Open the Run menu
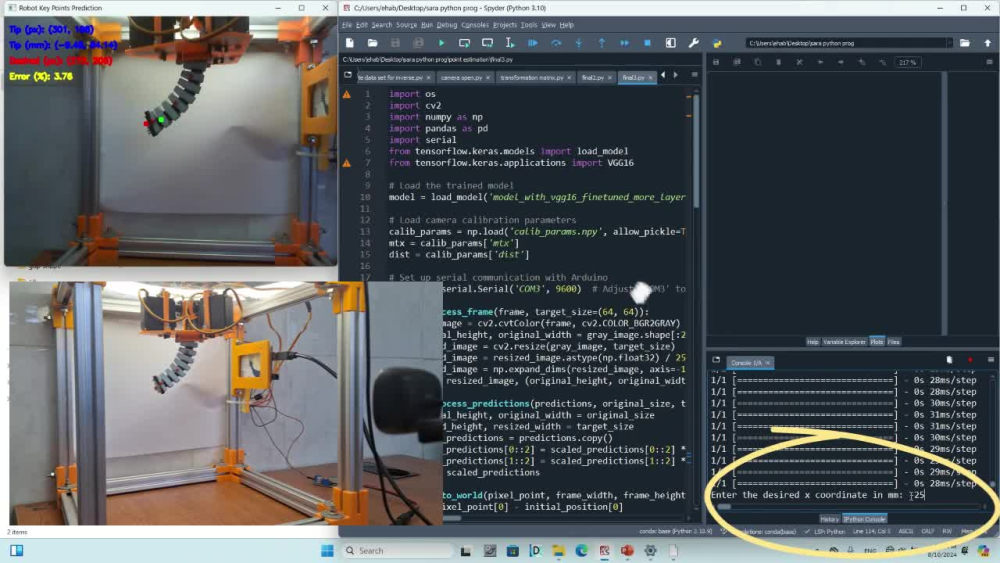This screenshot has width=1000, height=563. [427, 25]
